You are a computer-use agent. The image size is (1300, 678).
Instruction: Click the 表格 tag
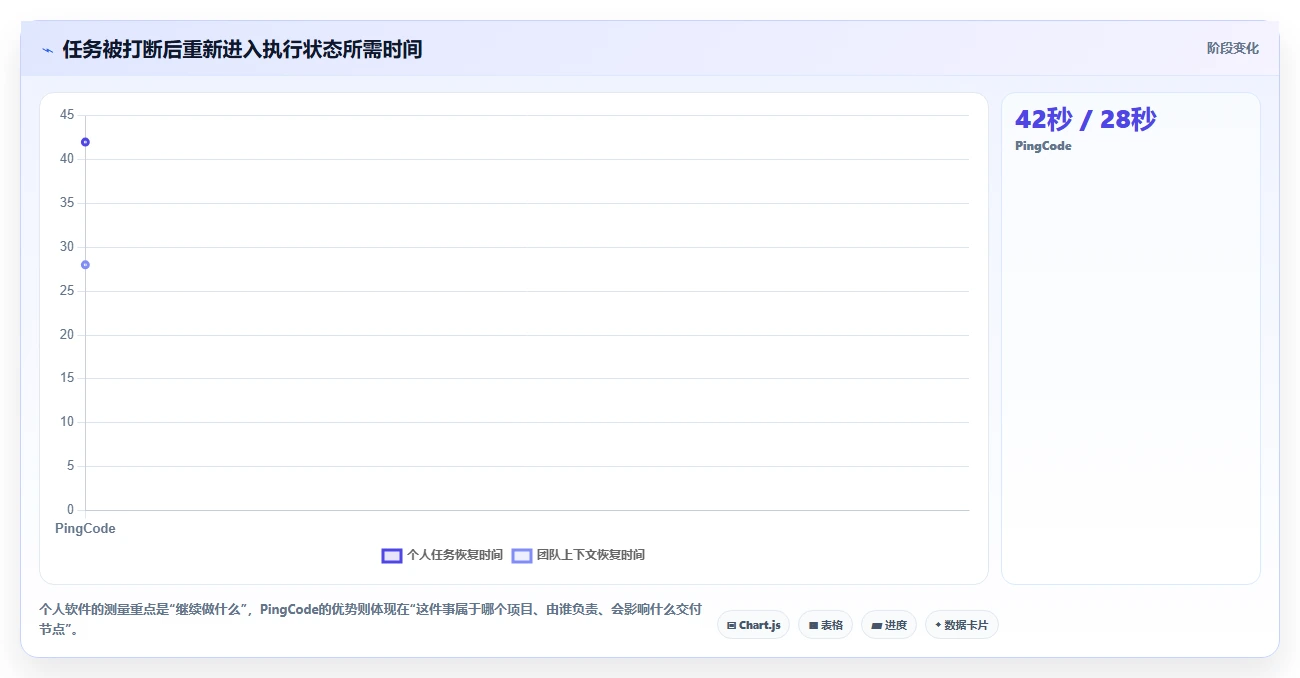(x=825, y=625)
